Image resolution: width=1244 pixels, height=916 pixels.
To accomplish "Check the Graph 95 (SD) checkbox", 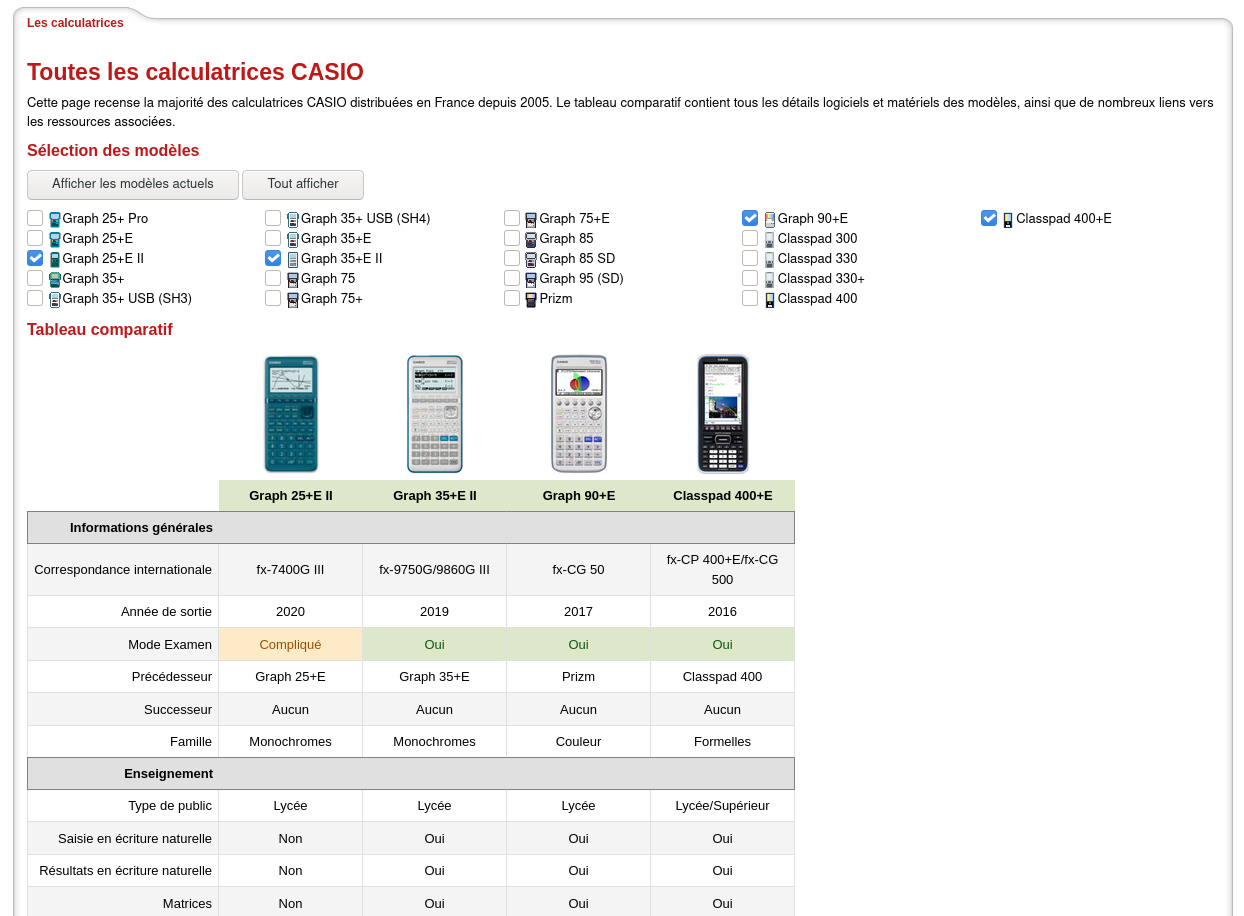I will coord(512,278).
